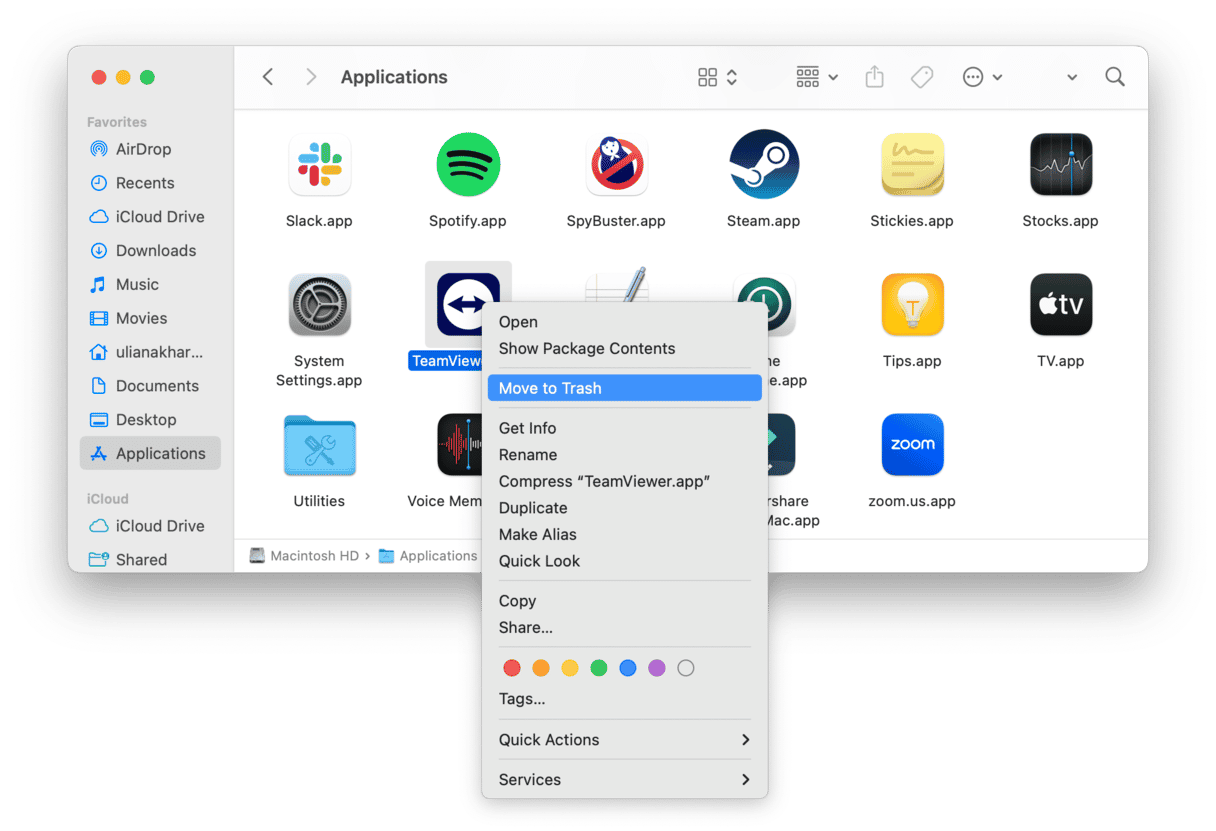
Task: Open the action ellipsis dropdown menu
Action: click(981, 77)
